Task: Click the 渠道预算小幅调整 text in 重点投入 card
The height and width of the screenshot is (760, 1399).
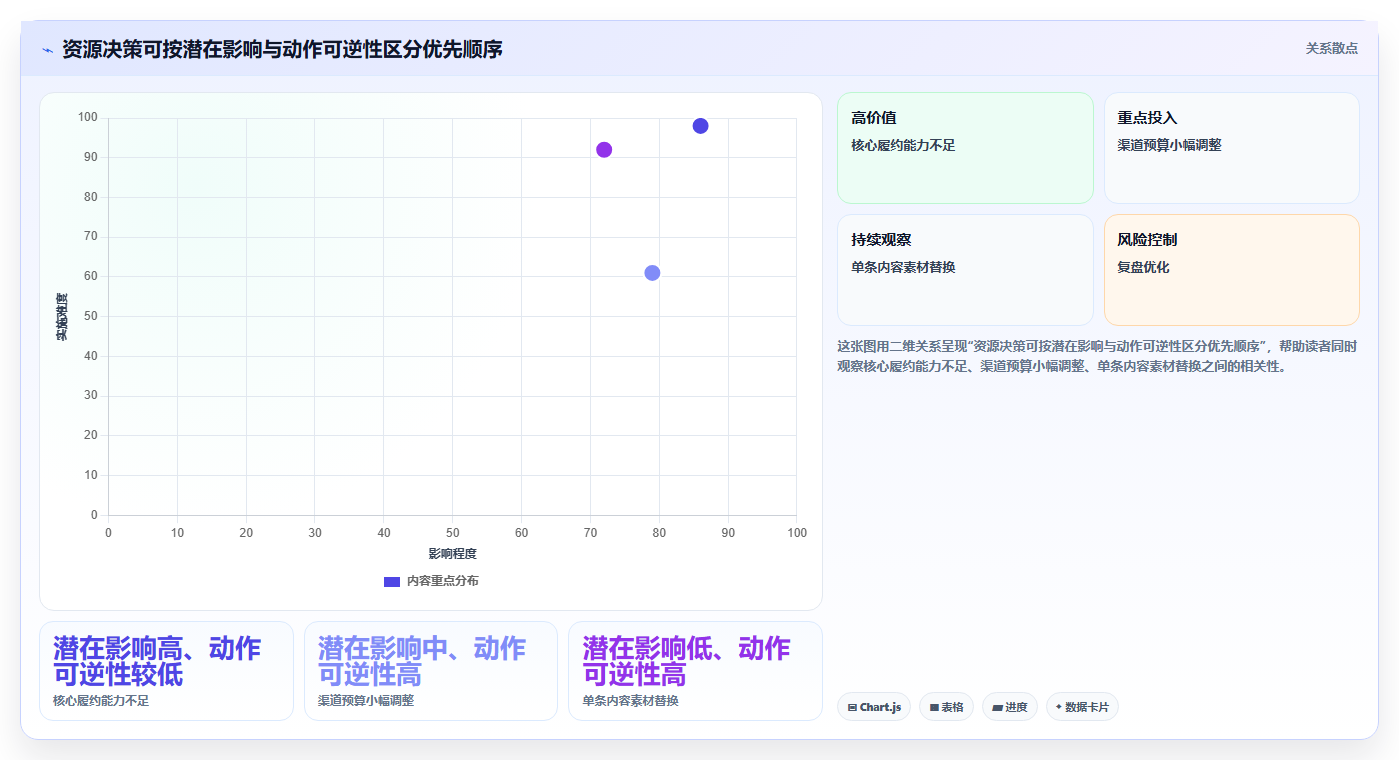Action: click(x=1169, y=145)
